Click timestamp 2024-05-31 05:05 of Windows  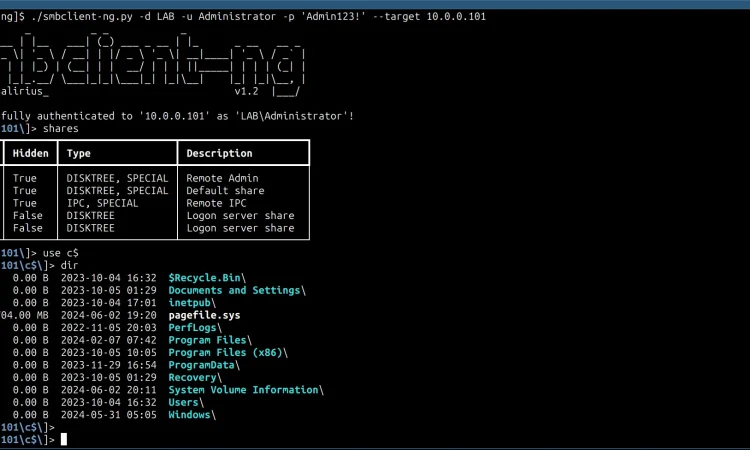click(x=109, y=415)
